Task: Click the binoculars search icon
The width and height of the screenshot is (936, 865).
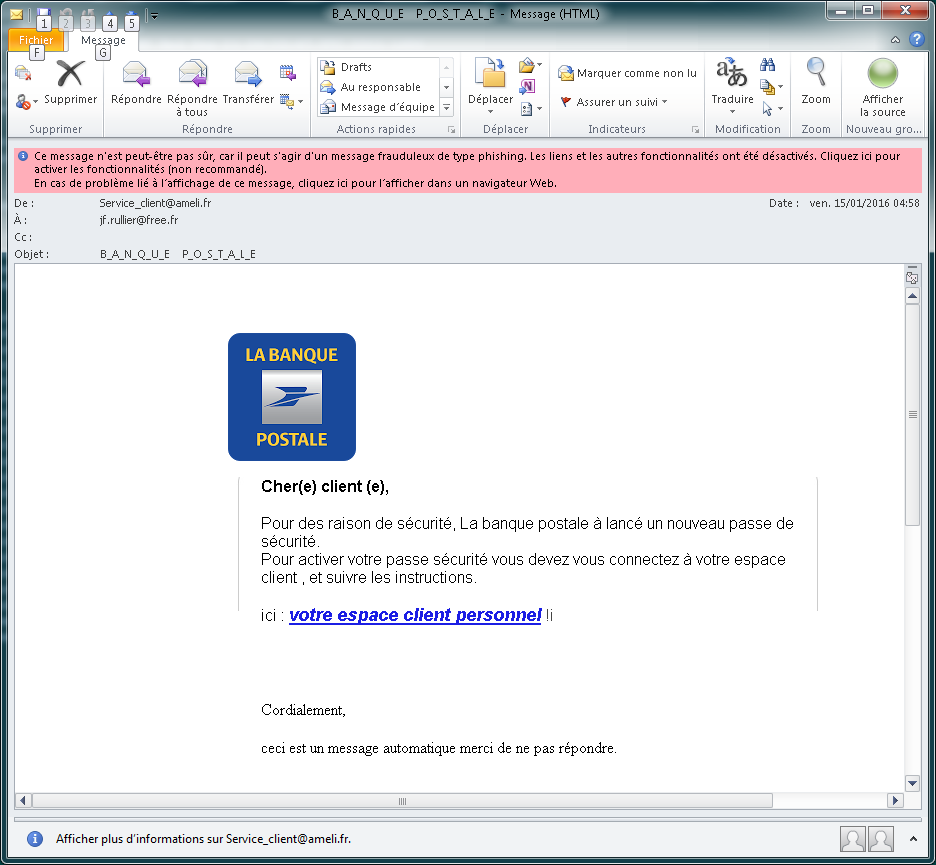Action: [768, 65]
